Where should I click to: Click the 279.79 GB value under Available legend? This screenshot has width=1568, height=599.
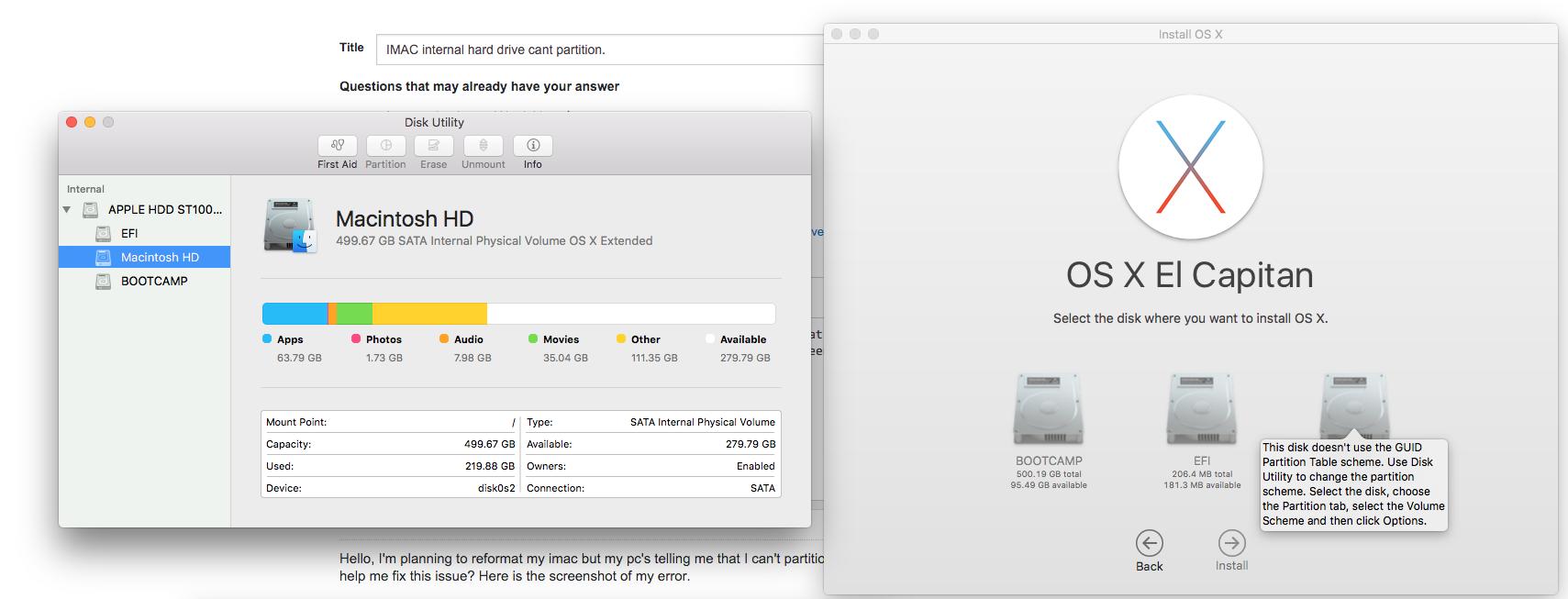click(x=745, y=358)
